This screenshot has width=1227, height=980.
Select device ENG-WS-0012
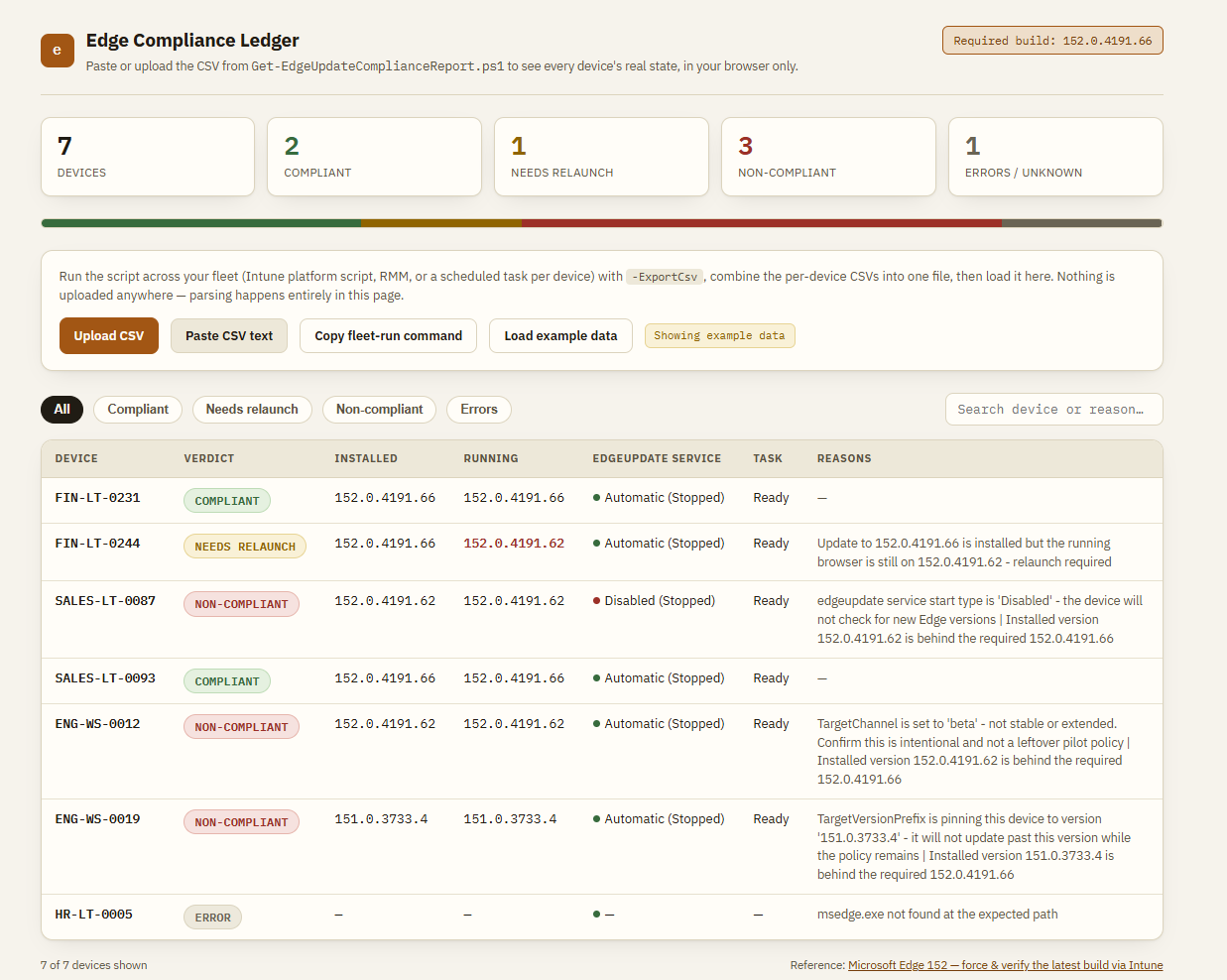point(97,724)
